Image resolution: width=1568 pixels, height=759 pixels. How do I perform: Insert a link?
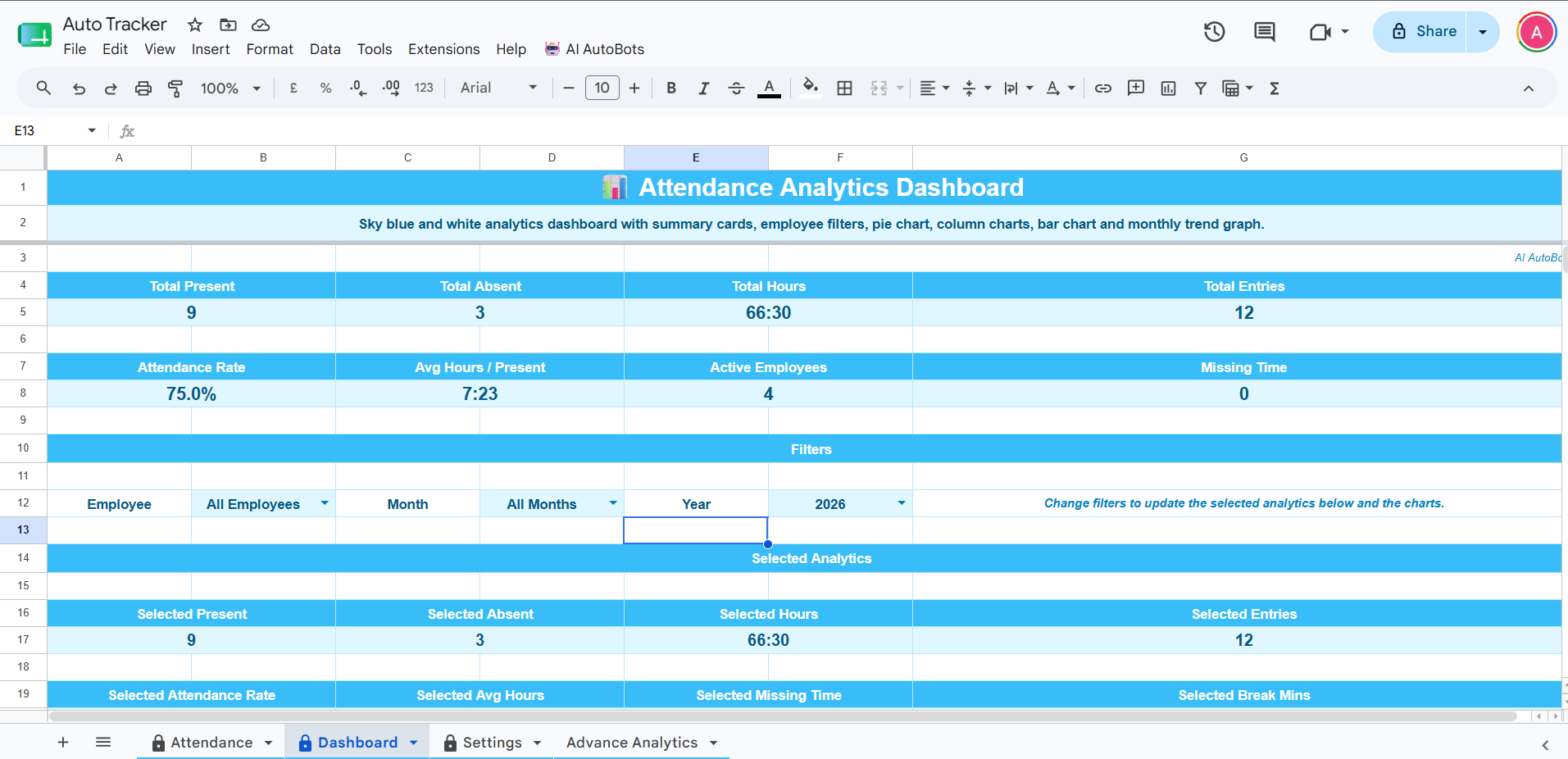click(1103, 88)
